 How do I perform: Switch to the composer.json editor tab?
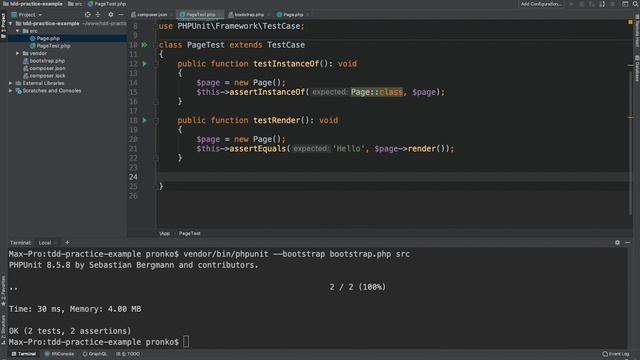151,15
